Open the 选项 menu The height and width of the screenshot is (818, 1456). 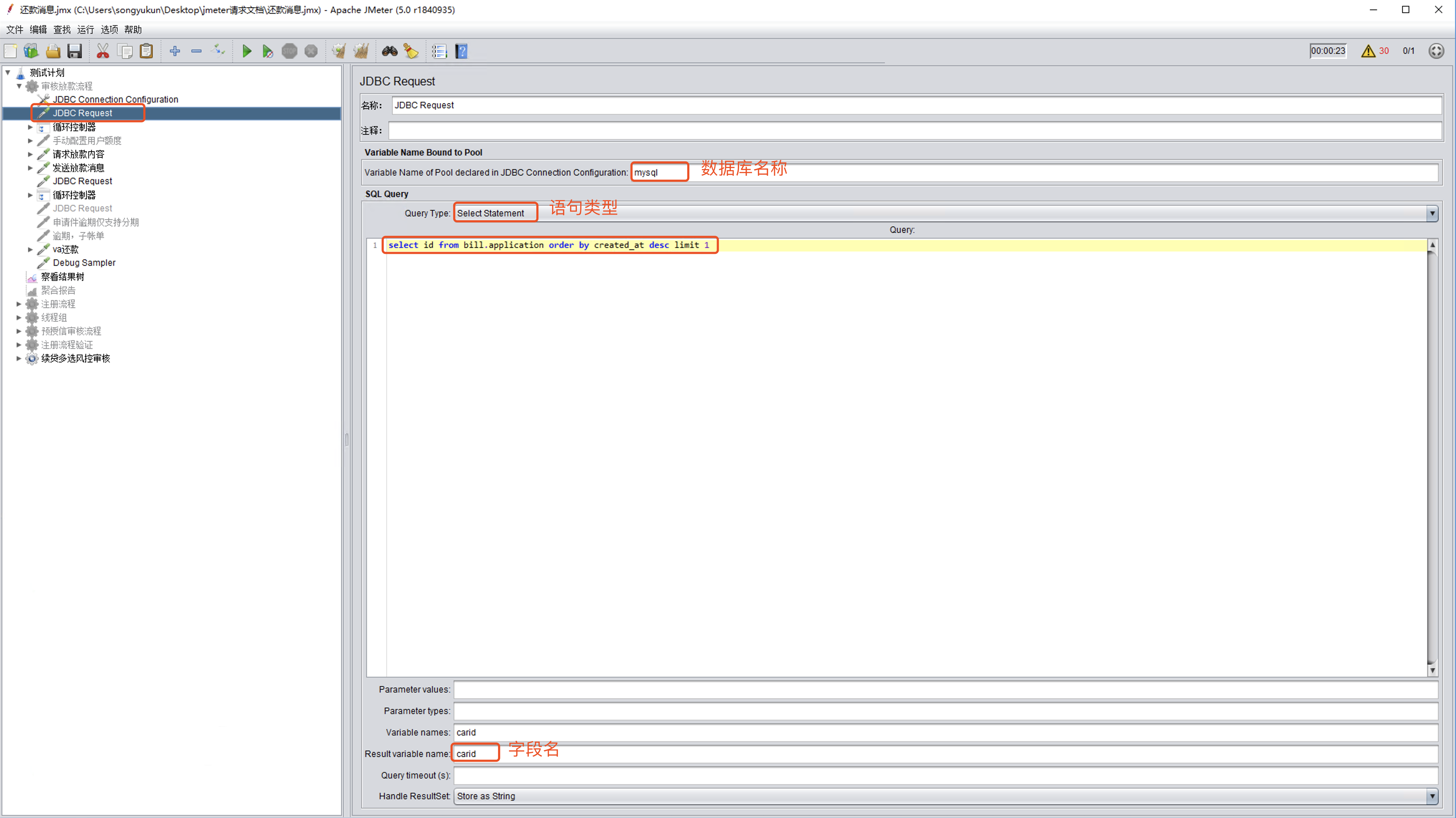(x=109, y=29)
